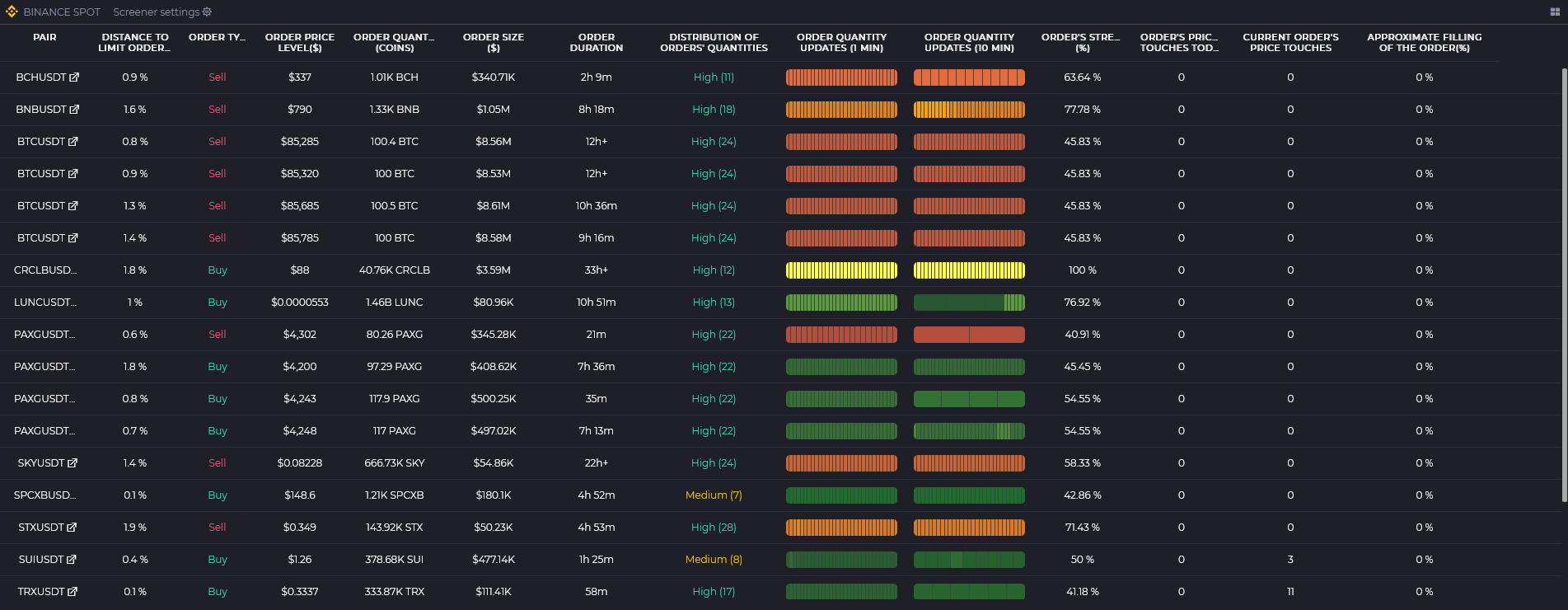Click the CRCLBUSD... pair name
Screen dimensions: 1568x610
tap(45, 270)
